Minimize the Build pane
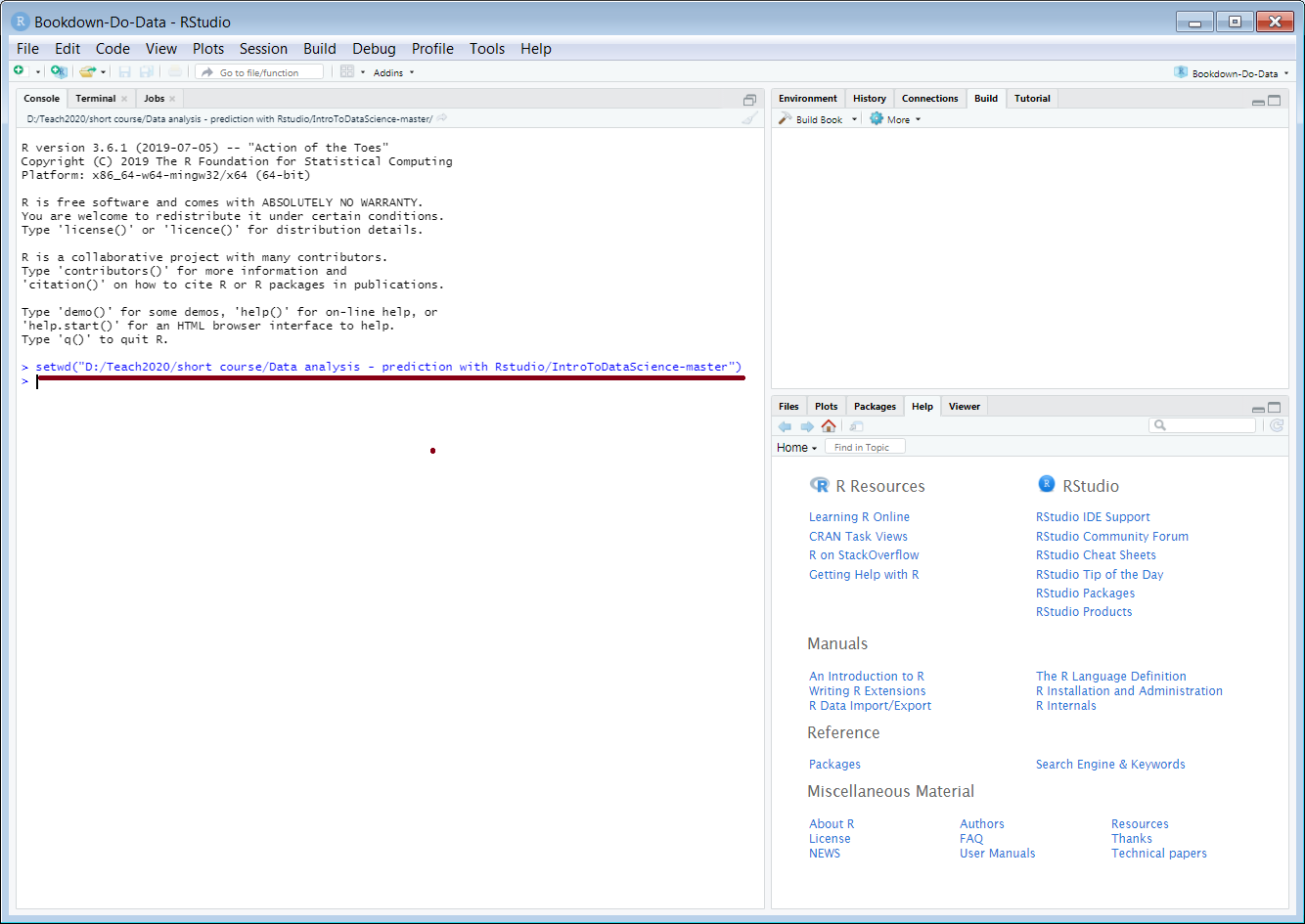The width and height of the screenshot is (1305, 924). (1258, 101)
